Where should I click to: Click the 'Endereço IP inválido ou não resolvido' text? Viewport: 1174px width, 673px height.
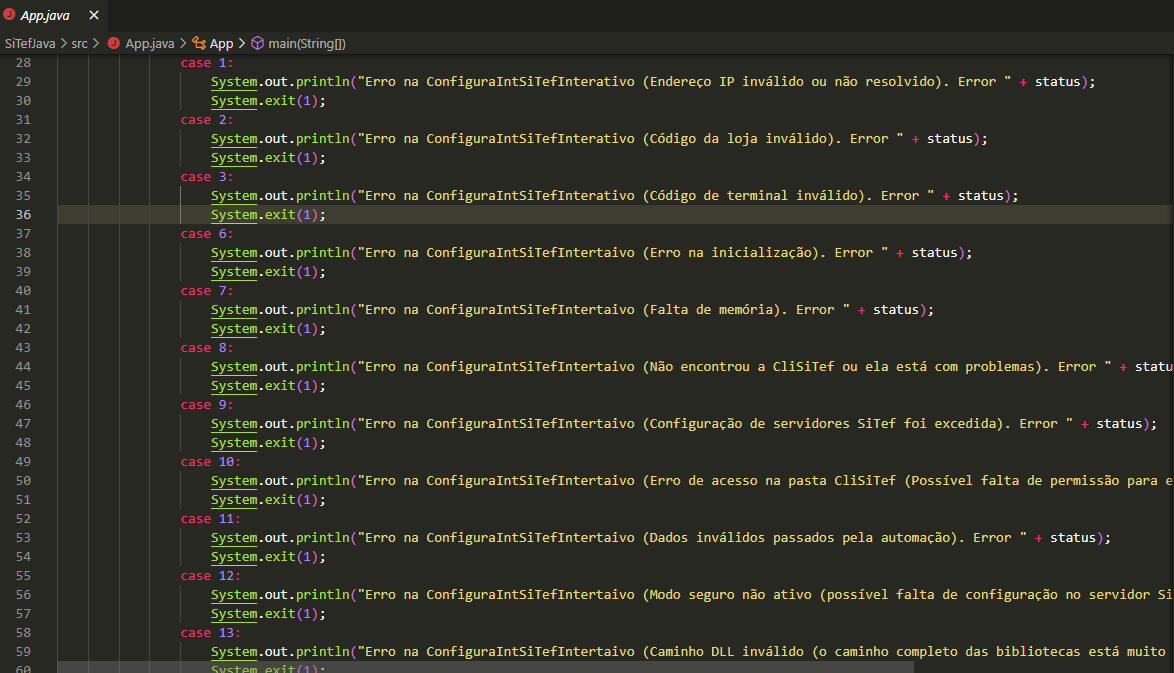pyautogui.click(x=791, y=82)
